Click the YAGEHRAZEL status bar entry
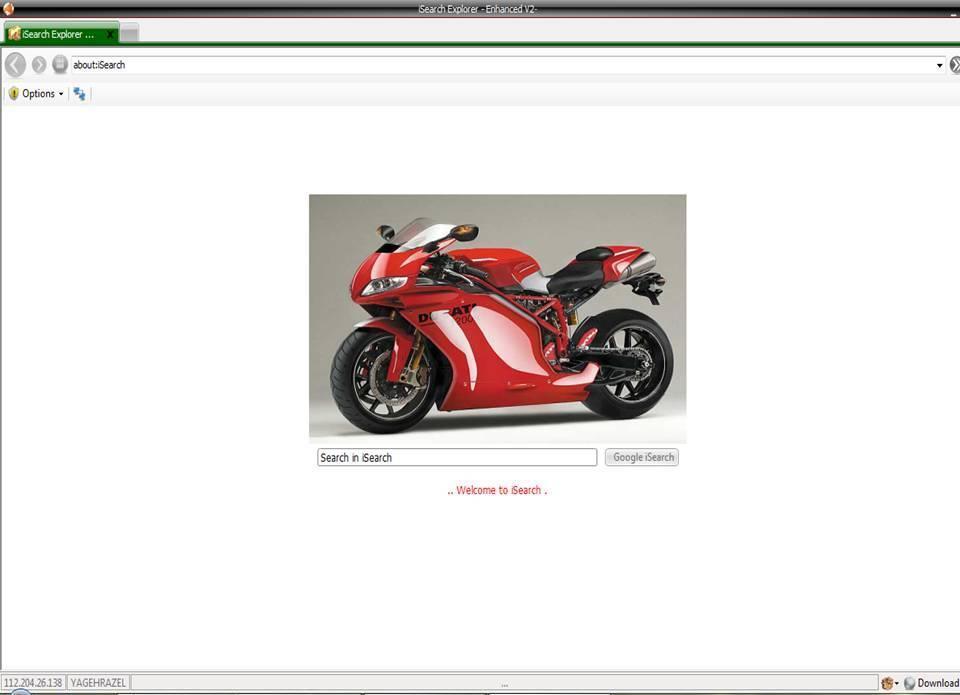960x695 pixels. click(x=98, y=683)
